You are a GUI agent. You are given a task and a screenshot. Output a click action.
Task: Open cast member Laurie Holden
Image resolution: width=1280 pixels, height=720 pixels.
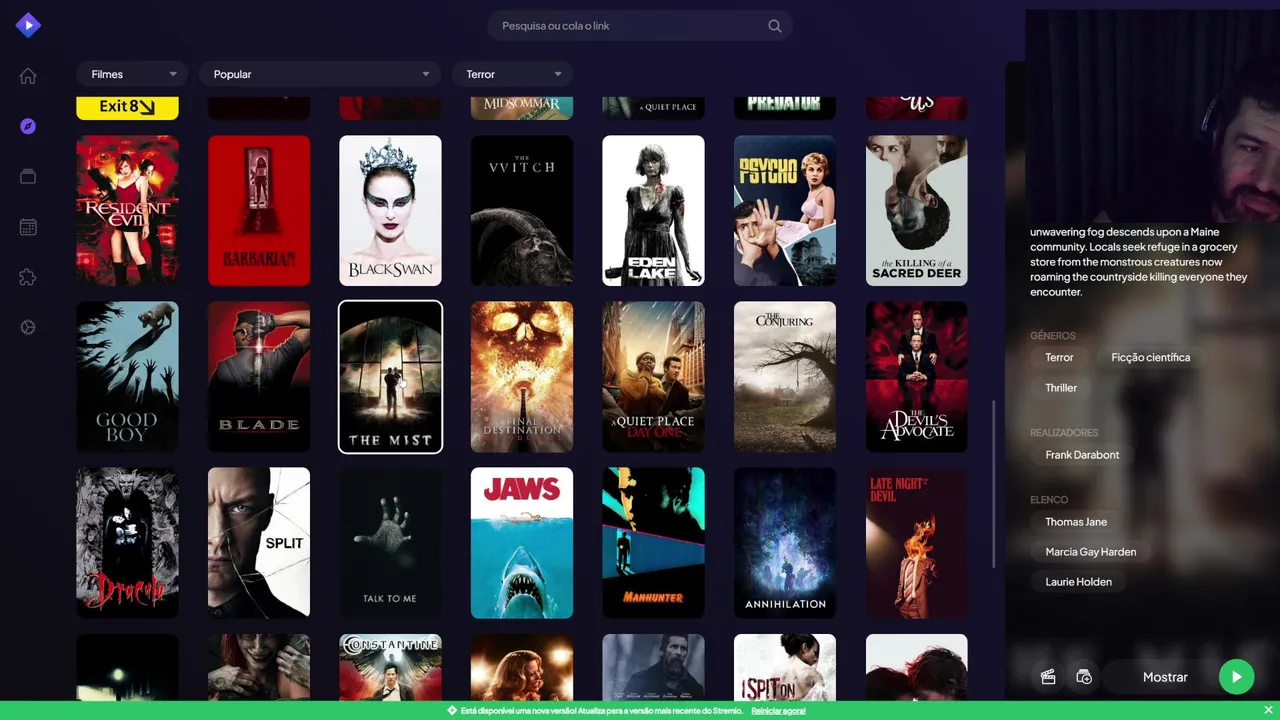(1078, 582)
